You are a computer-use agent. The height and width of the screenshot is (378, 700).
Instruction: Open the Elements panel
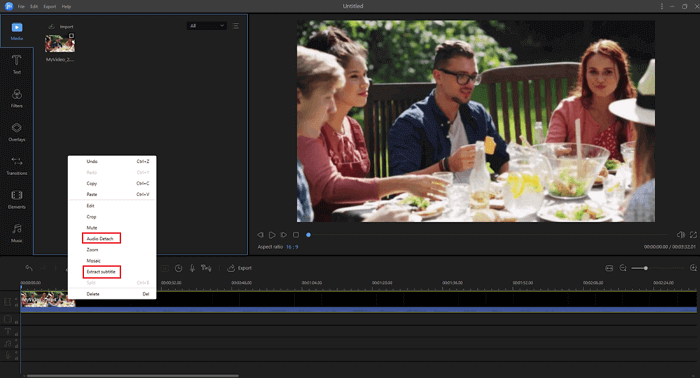(17, 199)
